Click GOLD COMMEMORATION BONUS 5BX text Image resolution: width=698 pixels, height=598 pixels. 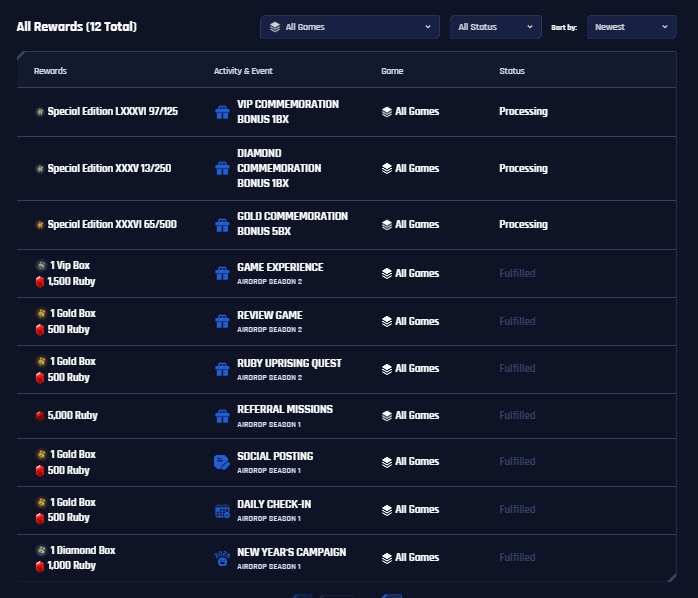(292, 224)
